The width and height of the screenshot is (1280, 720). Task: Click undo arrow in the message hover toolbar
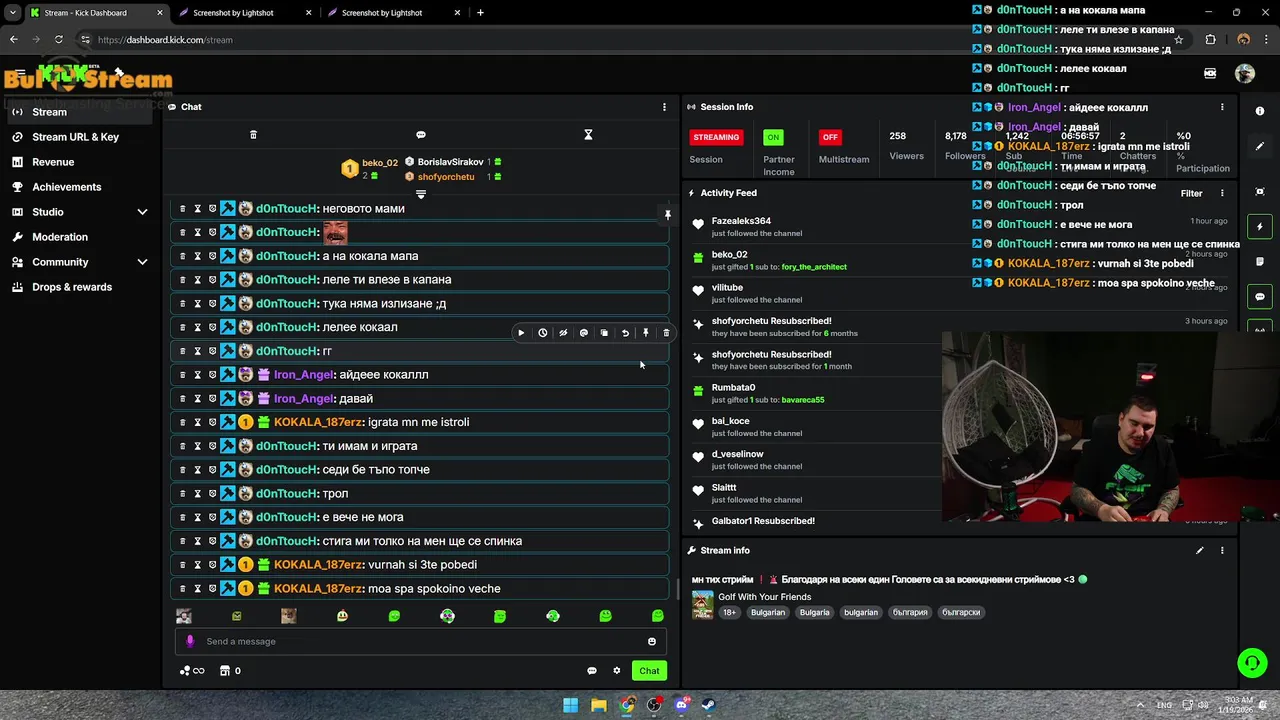point(625,333)
